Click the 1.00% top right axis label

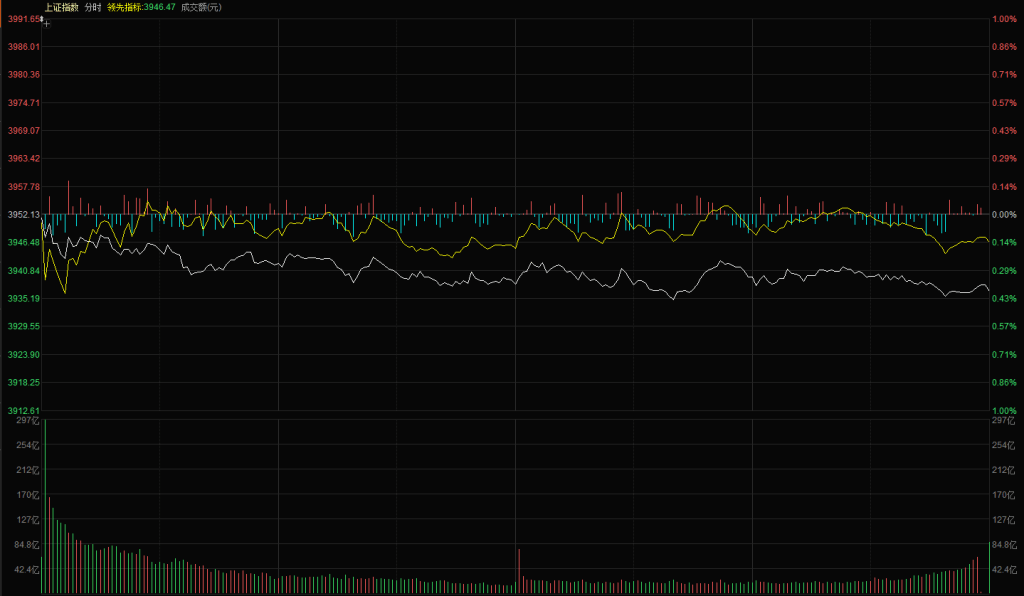coord(1004,19)
